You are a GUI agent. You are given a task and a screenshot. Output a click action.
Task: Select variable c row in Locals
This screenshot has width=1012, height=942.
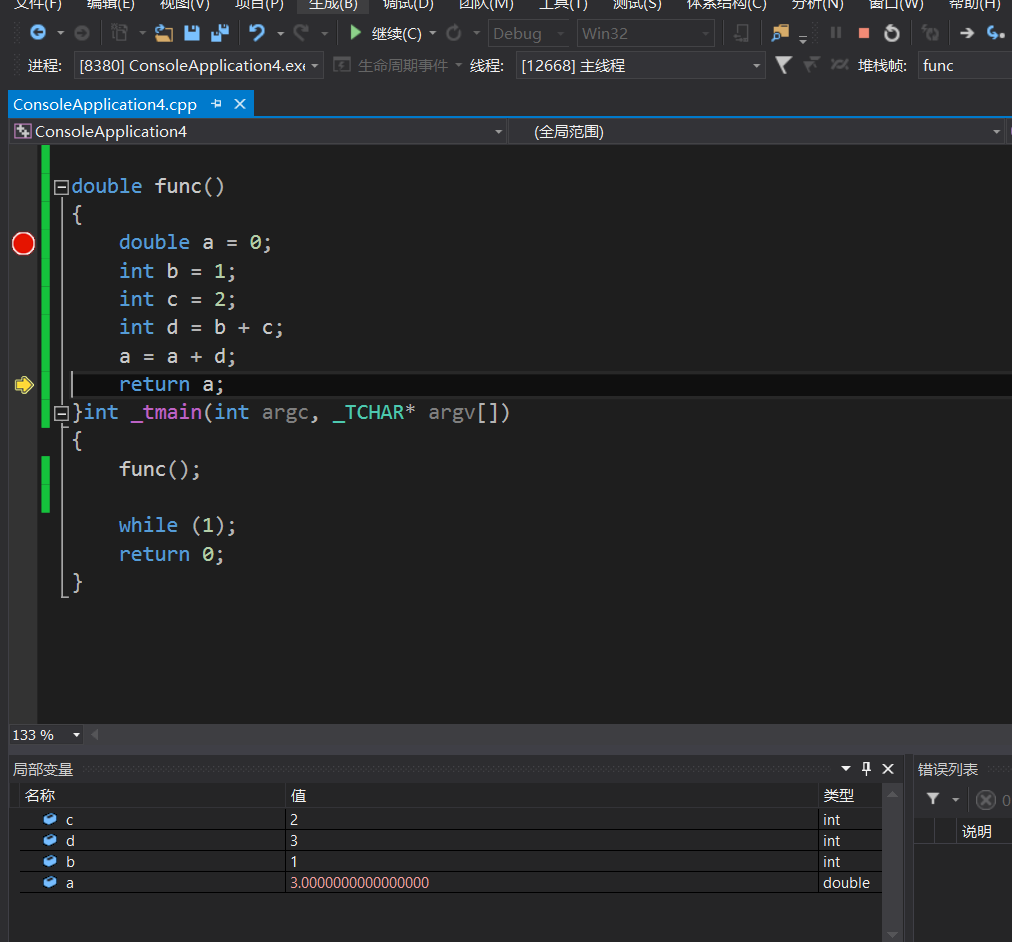[450, 819]
